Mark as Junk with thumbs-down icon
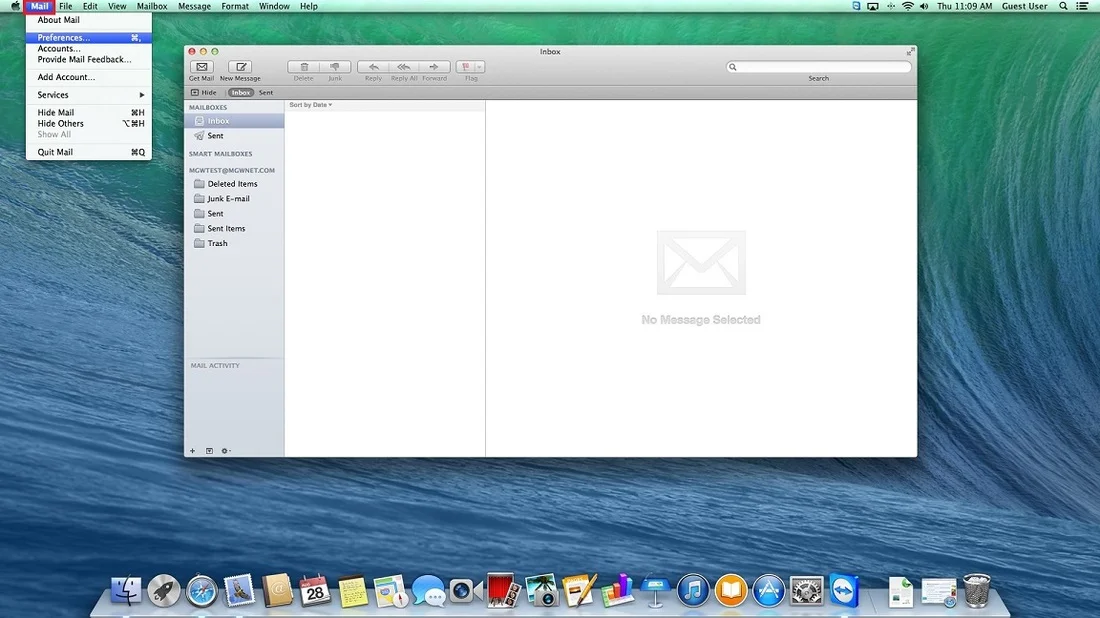The image size is (1100, 618). [335, 67]
